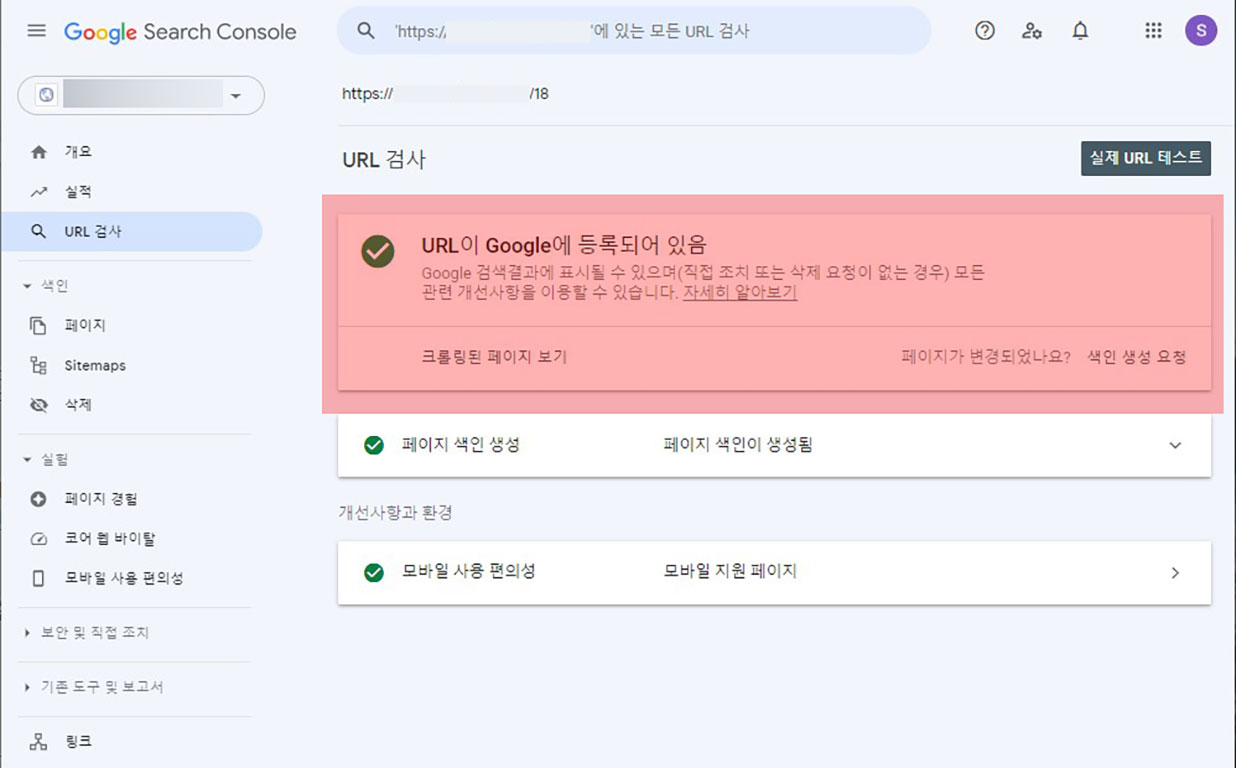Open the notifications bell

tap(1080, 31)
